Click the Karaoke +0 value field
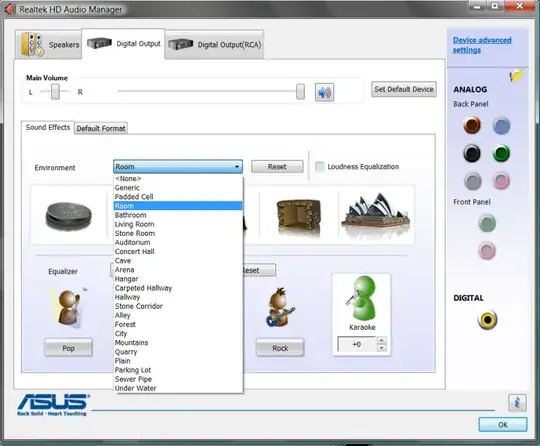540x446 pixels. pos(357,344)
